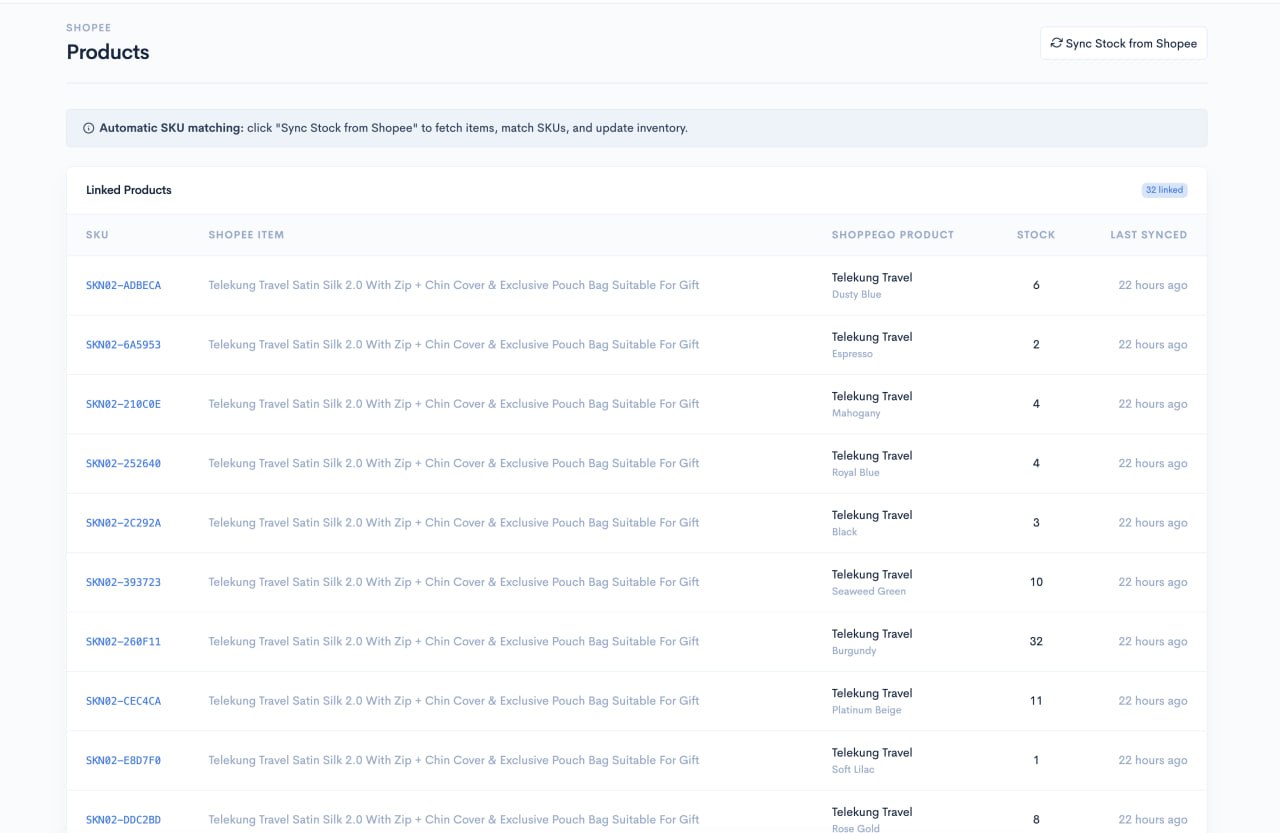
Task: Open SKU link SKN02-6A5953
Action: pos(123,345)
